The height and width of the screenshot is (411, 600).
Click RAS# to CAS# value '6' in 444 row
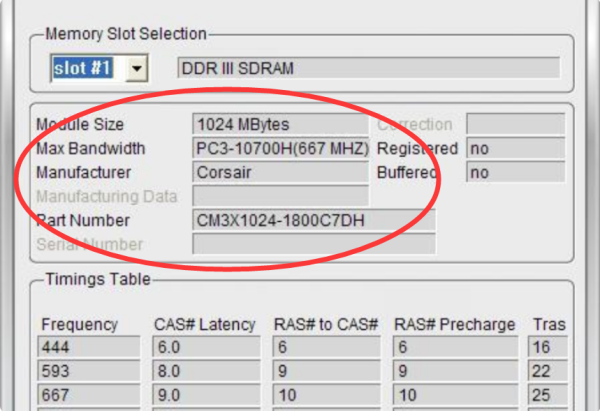[x=326, y=347]
